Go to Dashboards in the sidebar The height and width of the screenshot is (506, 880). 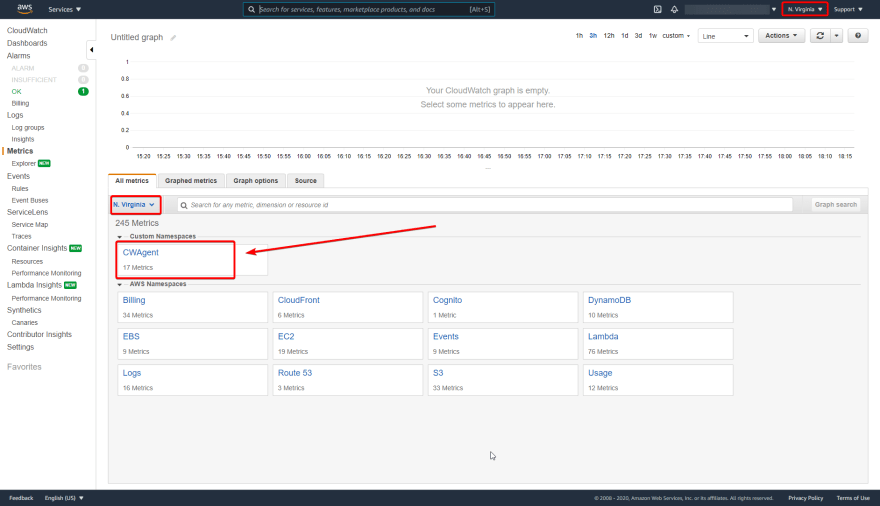tap(27, 43)
